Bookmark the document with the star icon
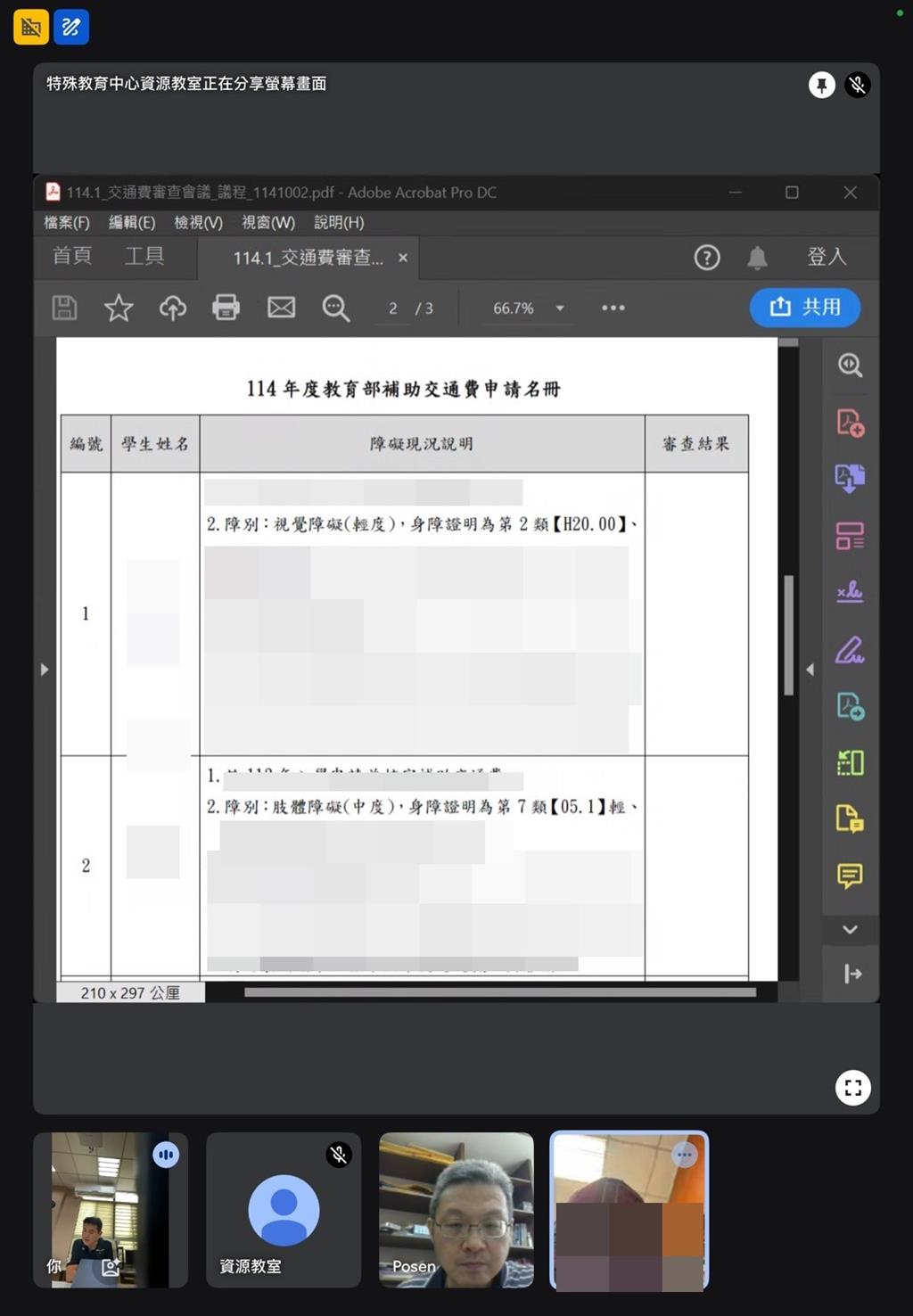Image resolution: width=913 pixels, height=1316 pixels. point(119,308)
